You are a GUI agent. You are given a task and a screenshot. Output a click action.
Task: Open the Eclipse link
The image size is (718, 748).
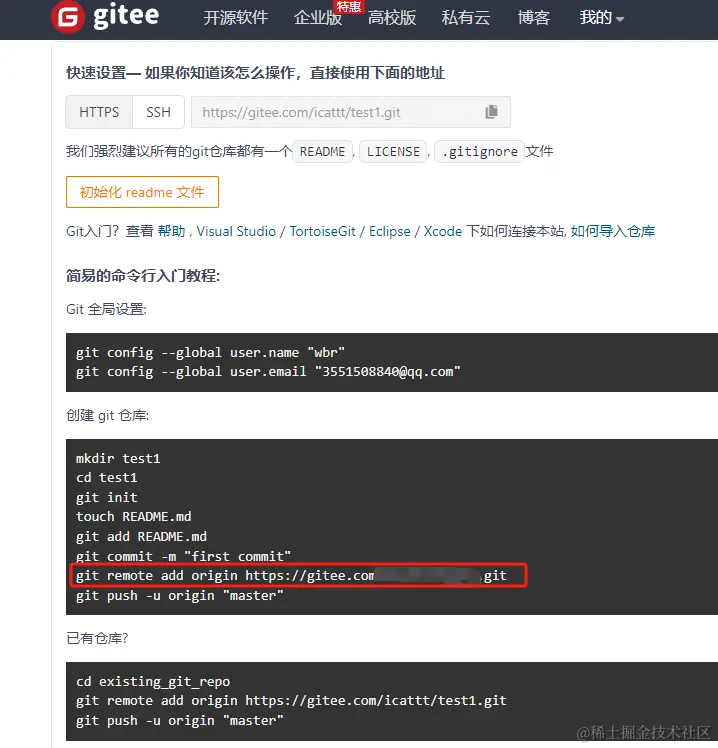coord(390,231)
